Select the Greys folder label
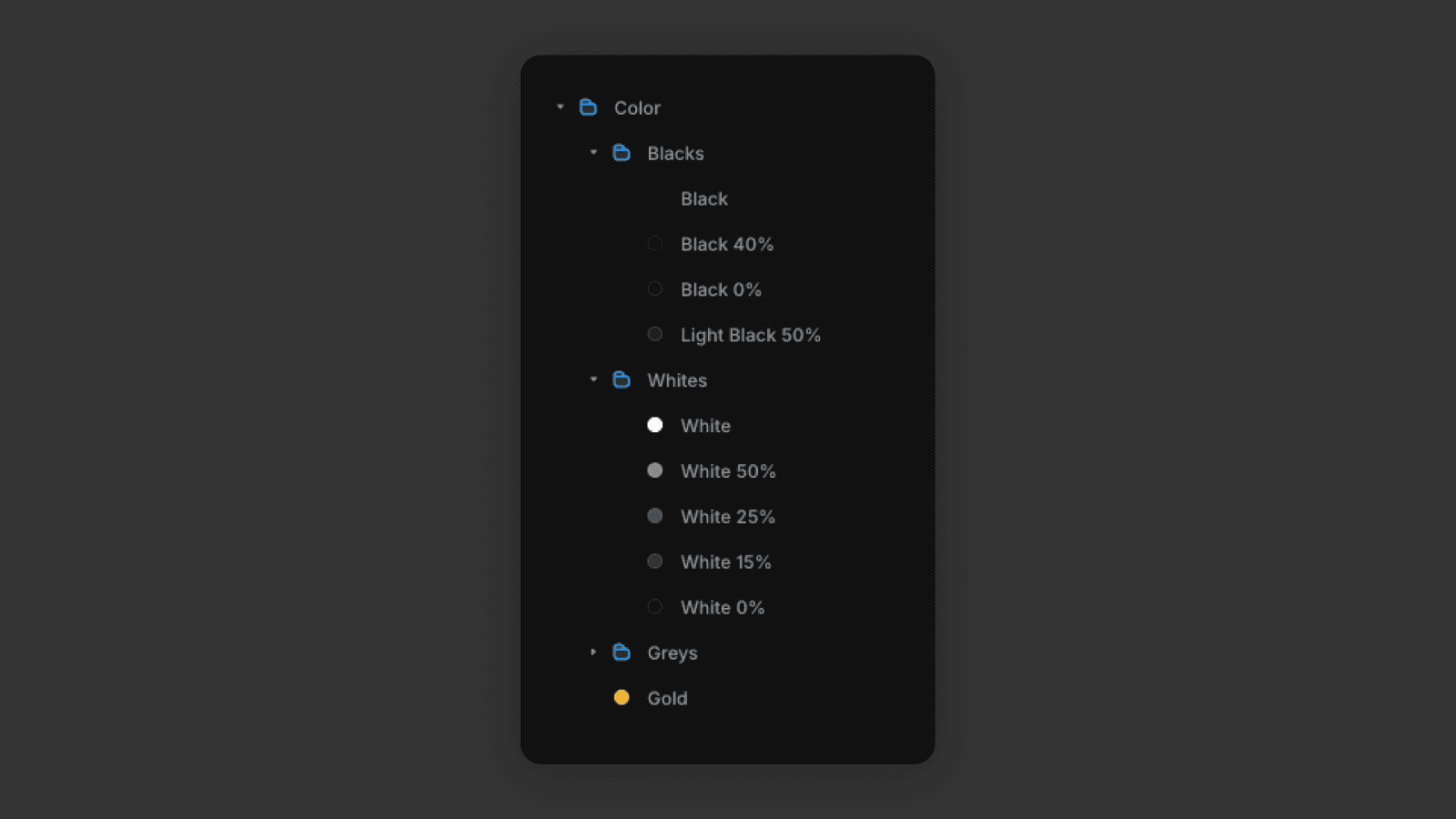 coord(672,653)
